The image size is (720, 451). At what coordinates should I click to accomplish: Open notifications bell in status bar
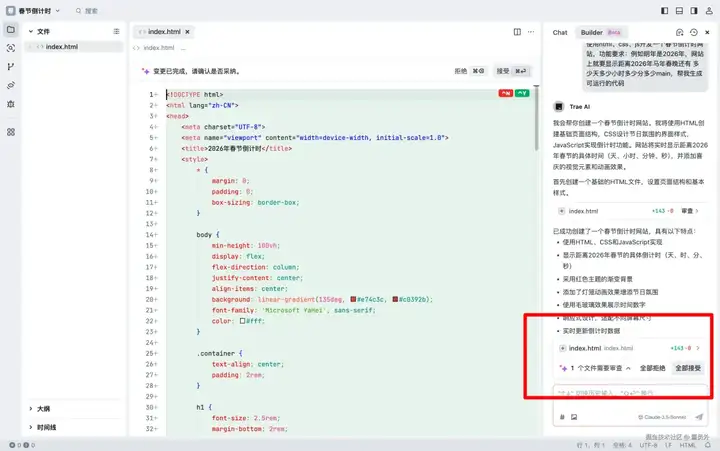pyautogui.click(x=708, y=445)
